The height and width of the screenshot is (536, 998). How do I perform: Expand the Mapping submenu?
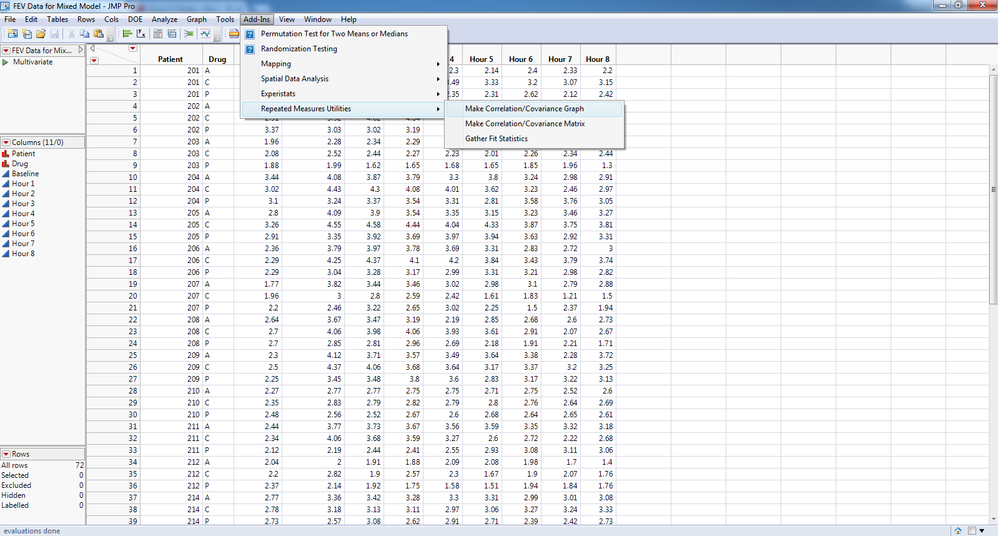tap(344, 64)
